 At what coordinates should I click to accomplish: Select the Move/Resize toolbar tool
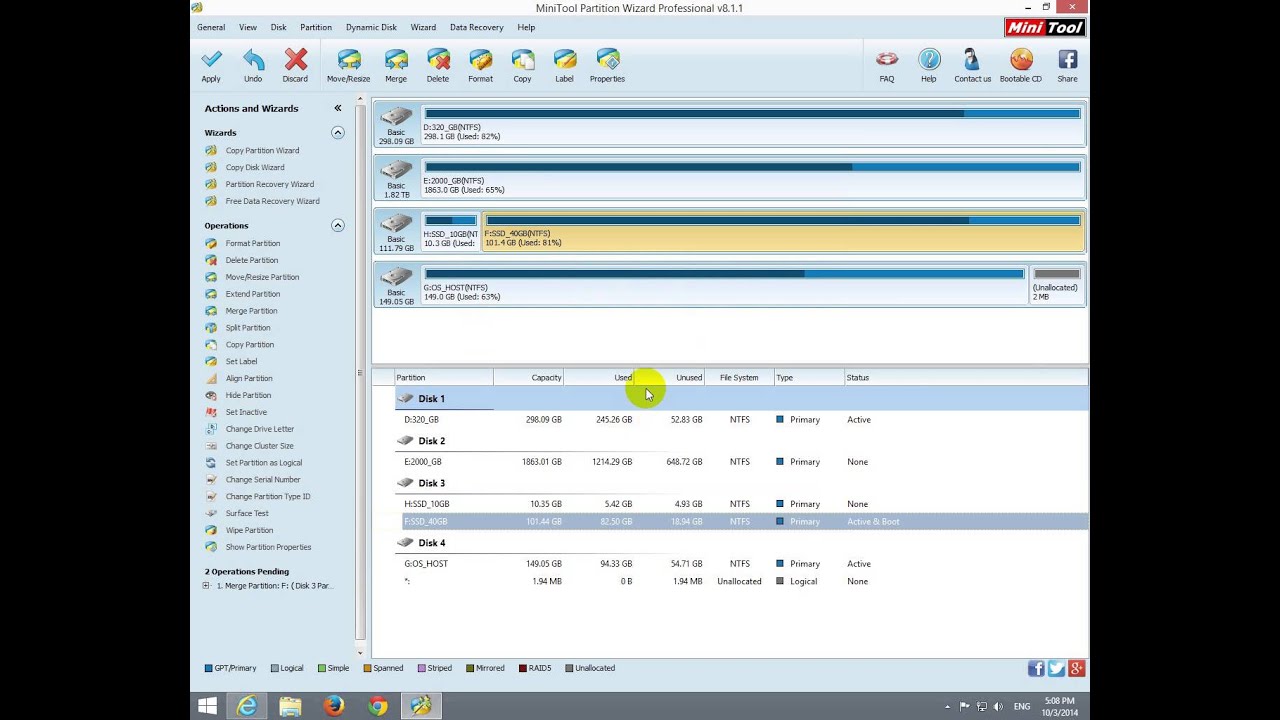[x=348, y=65]
